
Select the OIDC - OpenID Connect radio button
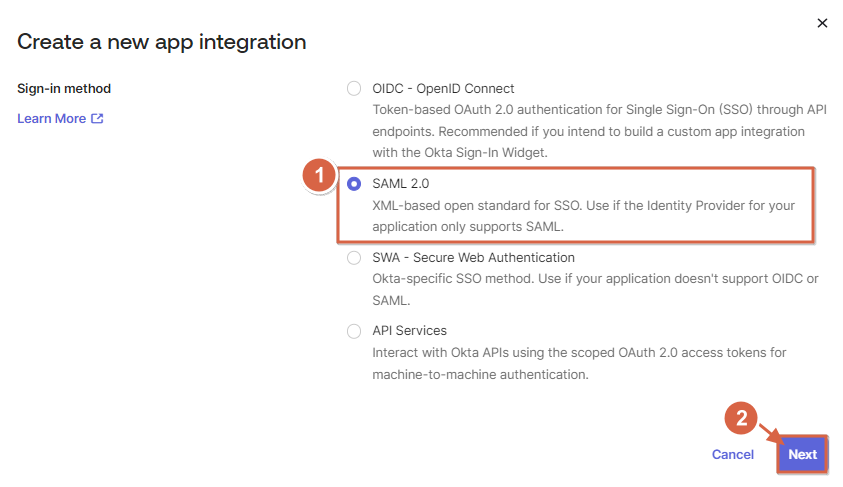(354, 88)
